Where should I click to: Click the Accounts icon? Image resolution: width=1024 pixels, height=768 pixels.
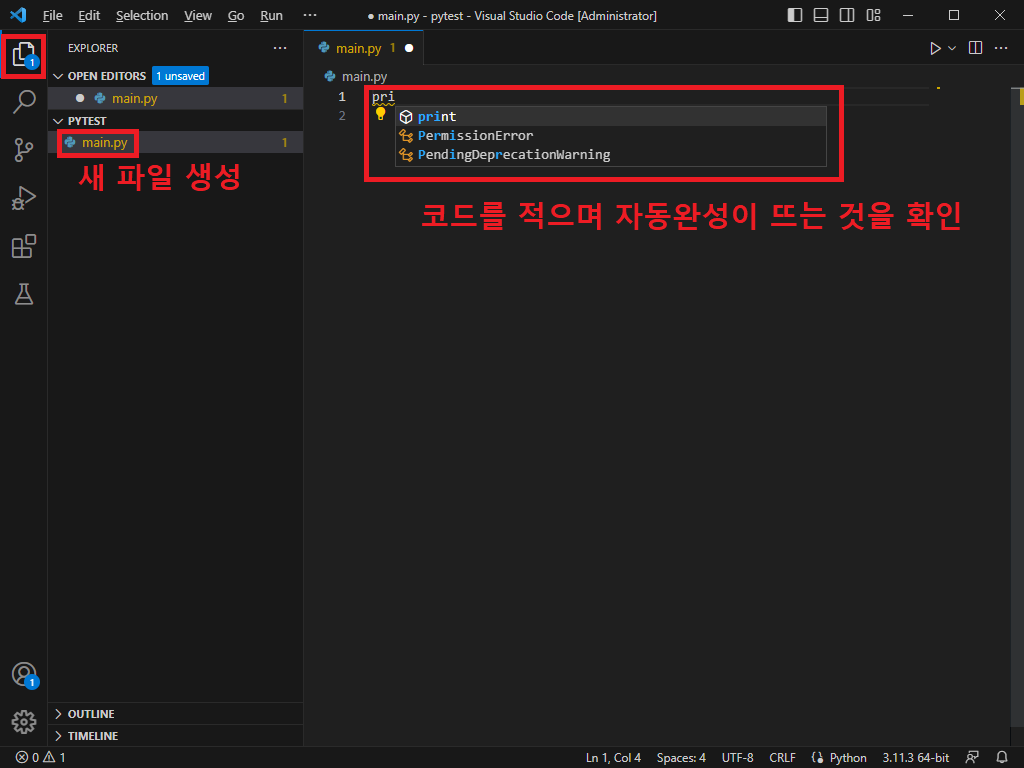pyautogui.click(x=24, y=674)
